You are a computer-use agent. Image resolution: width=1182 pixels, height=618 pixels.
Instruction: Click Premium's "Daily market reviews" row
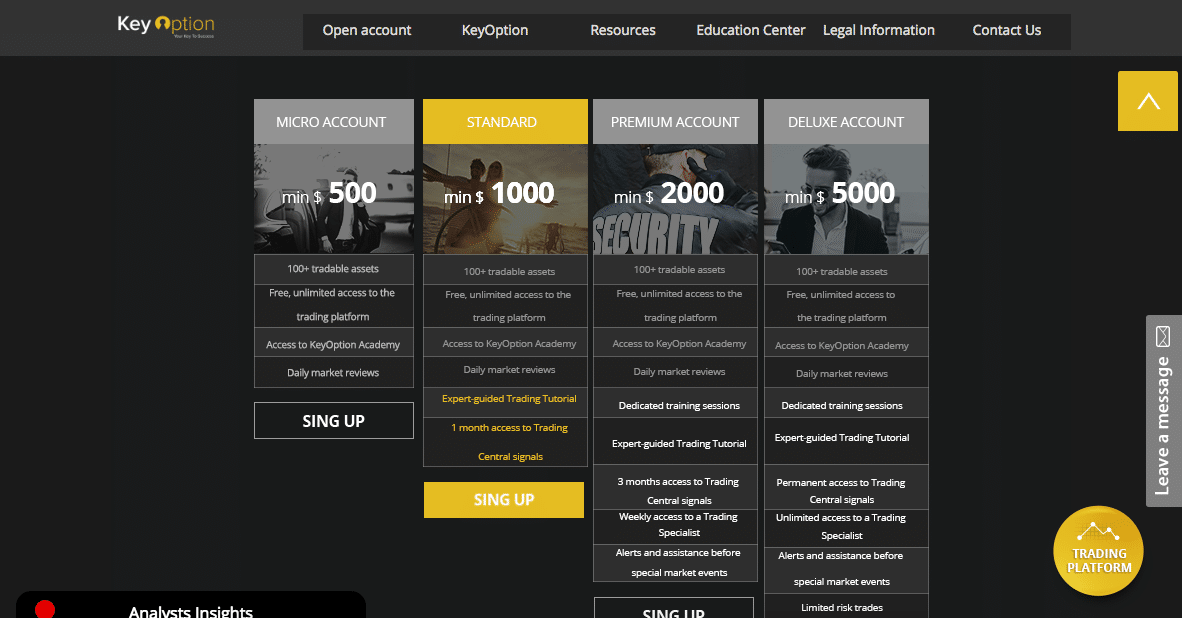[x=675, y=372]
